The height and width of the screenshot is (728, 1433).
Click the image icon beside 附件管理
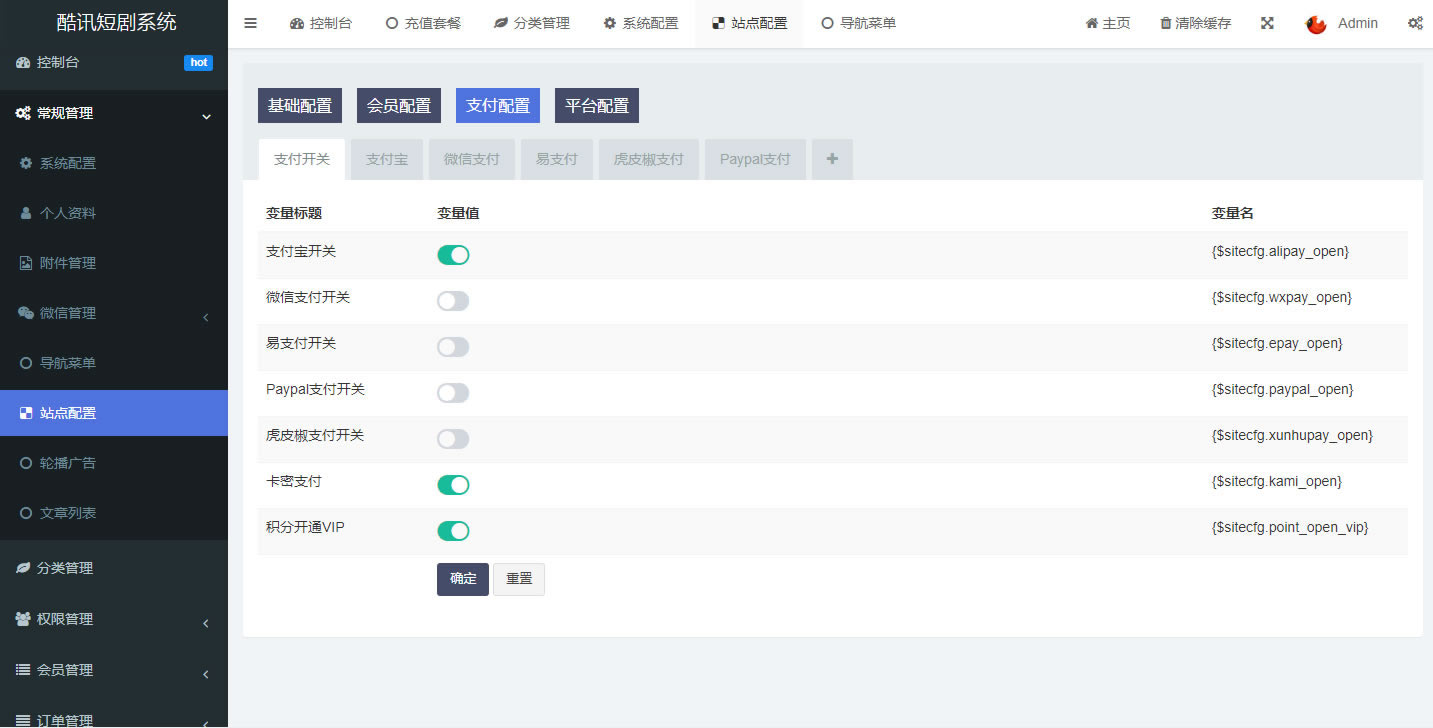coord(26,263)
